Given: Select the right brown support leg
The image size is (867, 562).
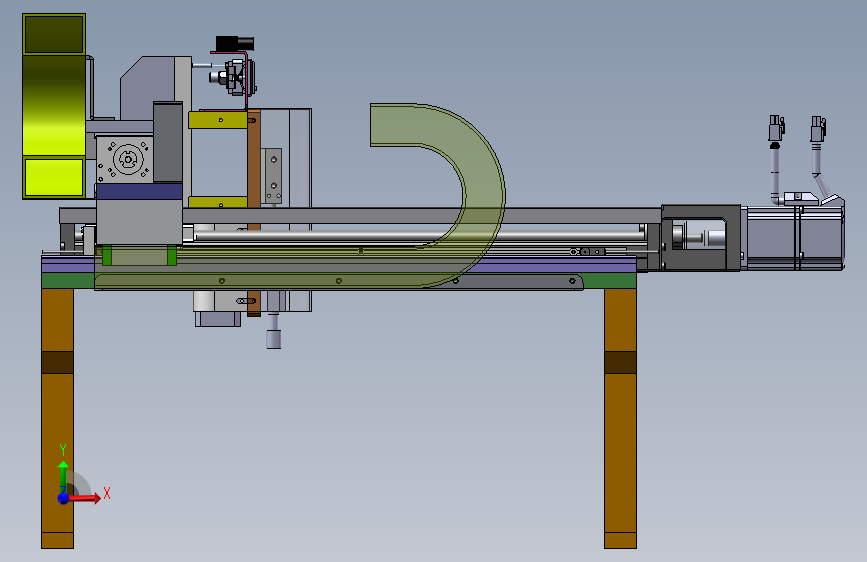Looking at the screenshot, I should tap(620, 418).
